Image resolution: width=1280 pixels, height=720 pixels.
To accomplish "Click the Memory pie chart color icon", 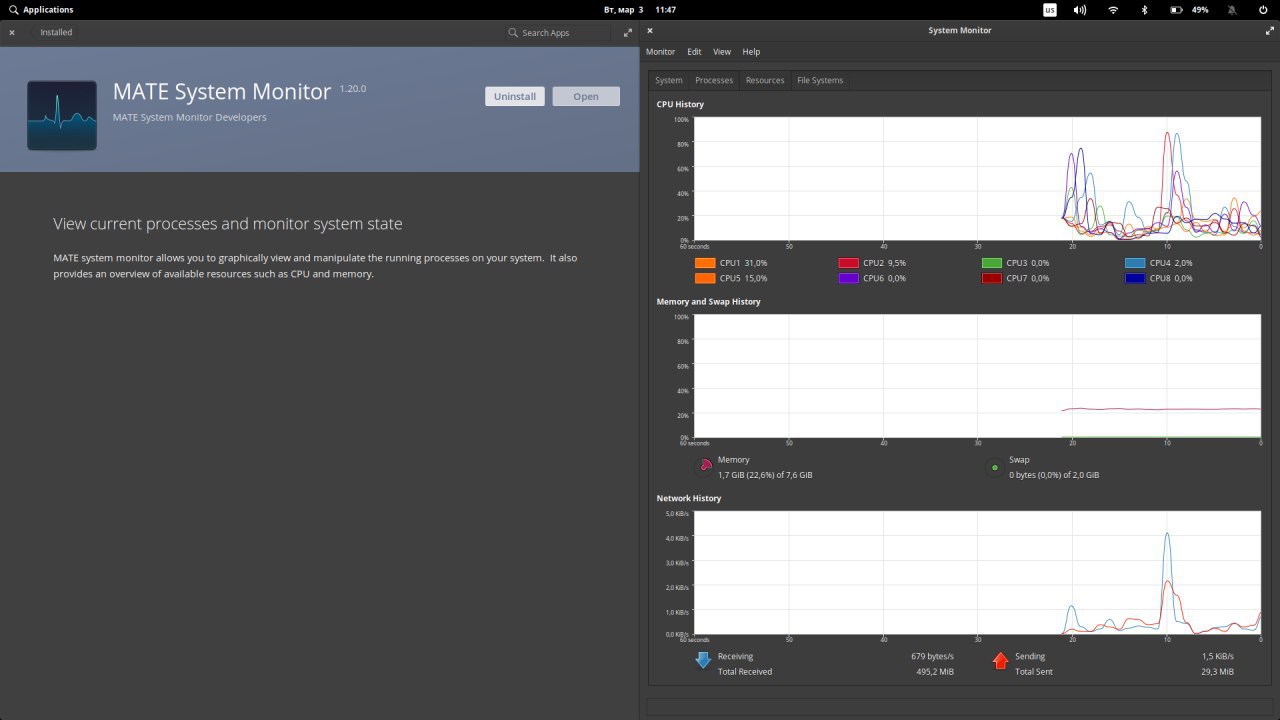I will tap(704, 466).
